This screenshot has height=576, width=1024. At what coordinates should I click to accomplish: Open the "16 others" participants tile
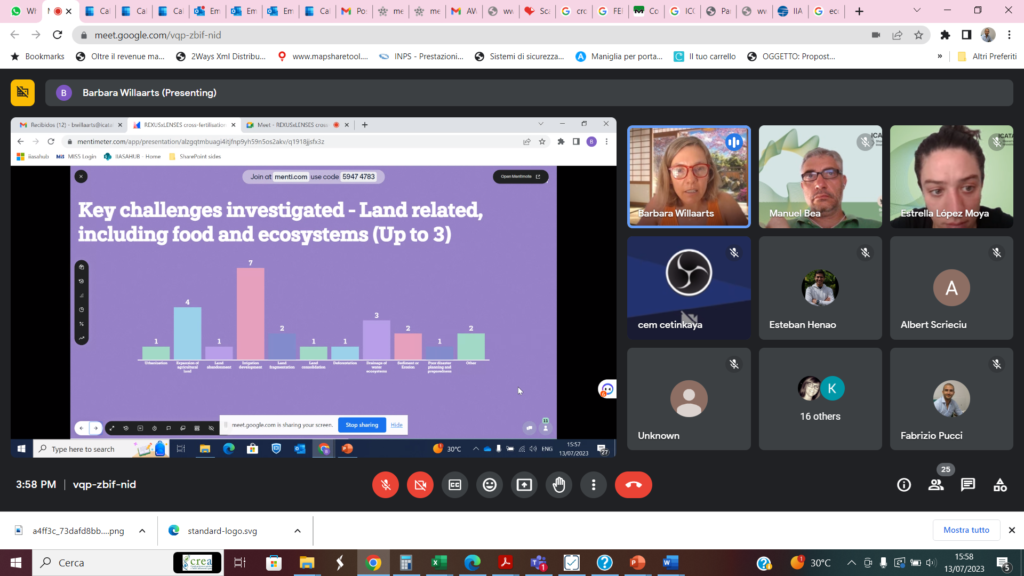(x=820, y=398)
